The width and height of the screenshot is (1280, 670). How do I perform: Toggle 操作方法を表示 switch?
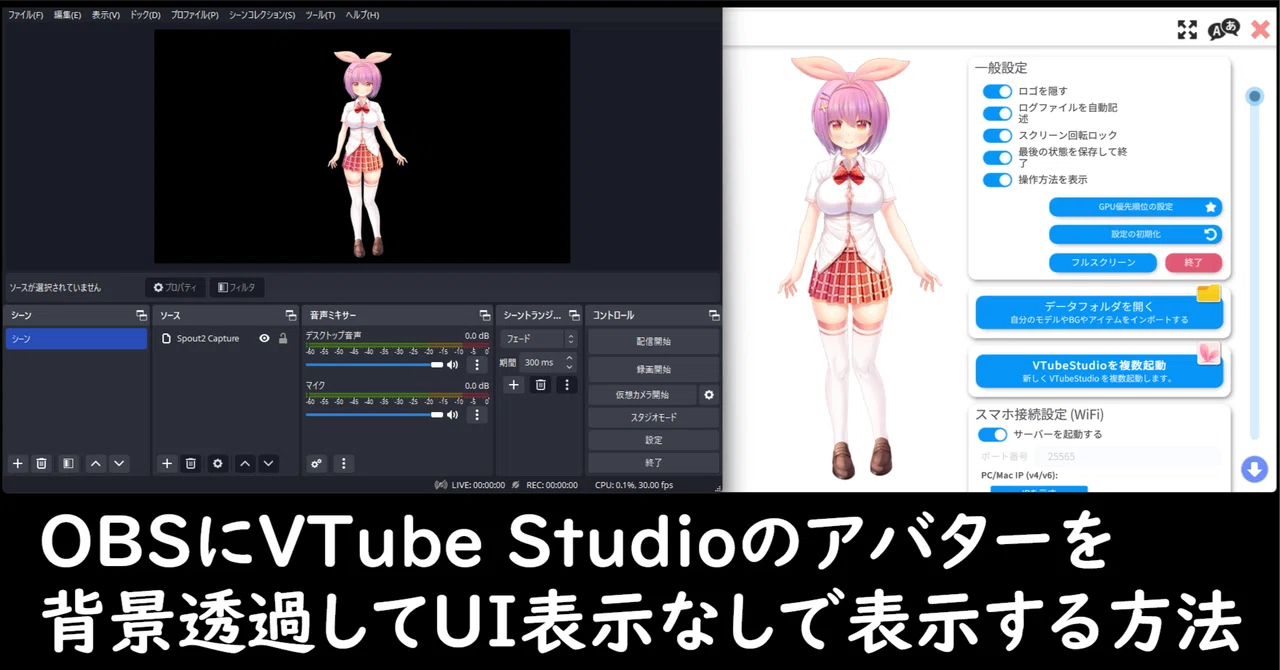pyautogui.click(x=998, y=180)
